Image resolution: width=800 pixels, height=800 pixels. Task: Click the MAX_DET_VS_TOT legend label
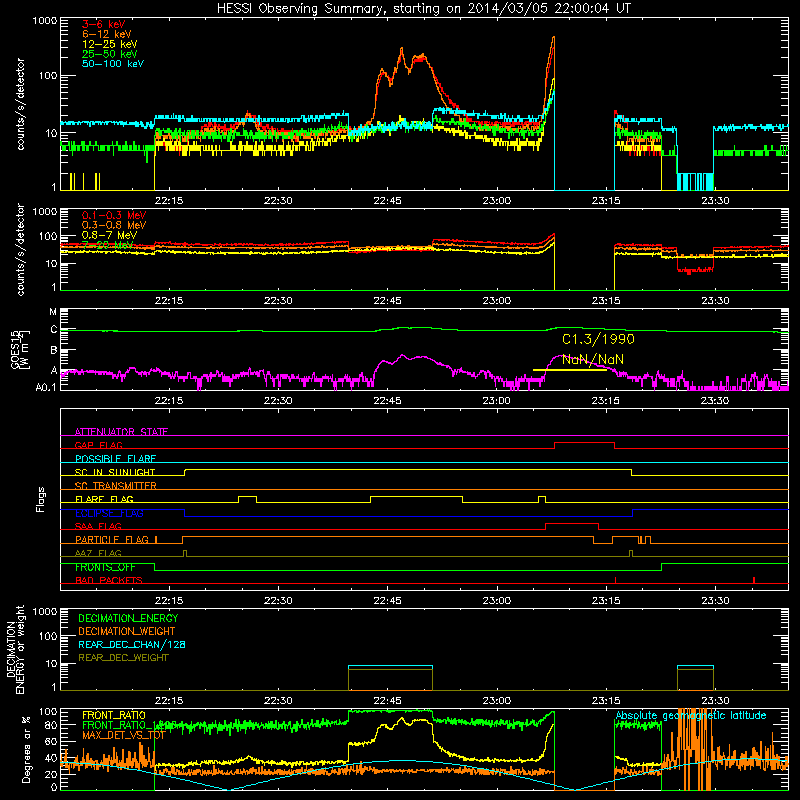click(x=124, y=735)
